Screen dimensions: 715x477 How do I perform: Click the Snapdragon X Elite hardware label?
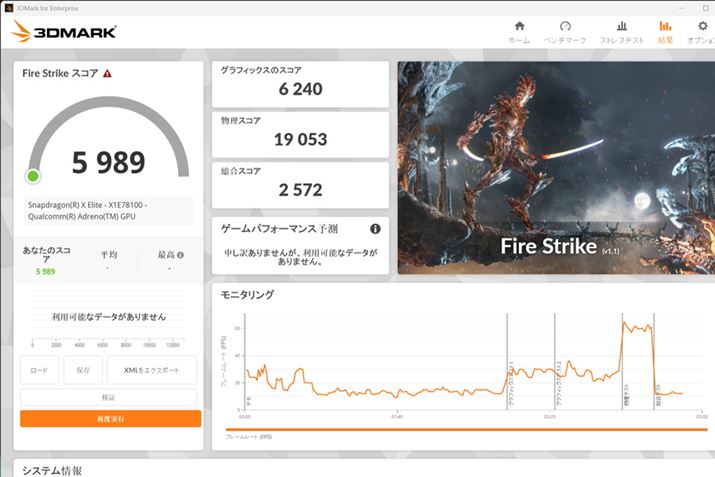[x=109, y=211]
